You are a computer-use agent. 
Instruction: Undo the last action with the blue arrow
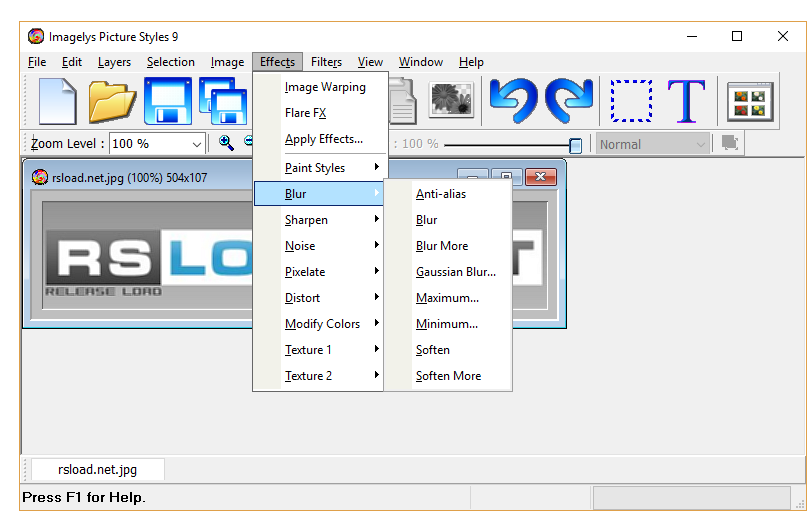pyautogui.click(x=513, y=100)
